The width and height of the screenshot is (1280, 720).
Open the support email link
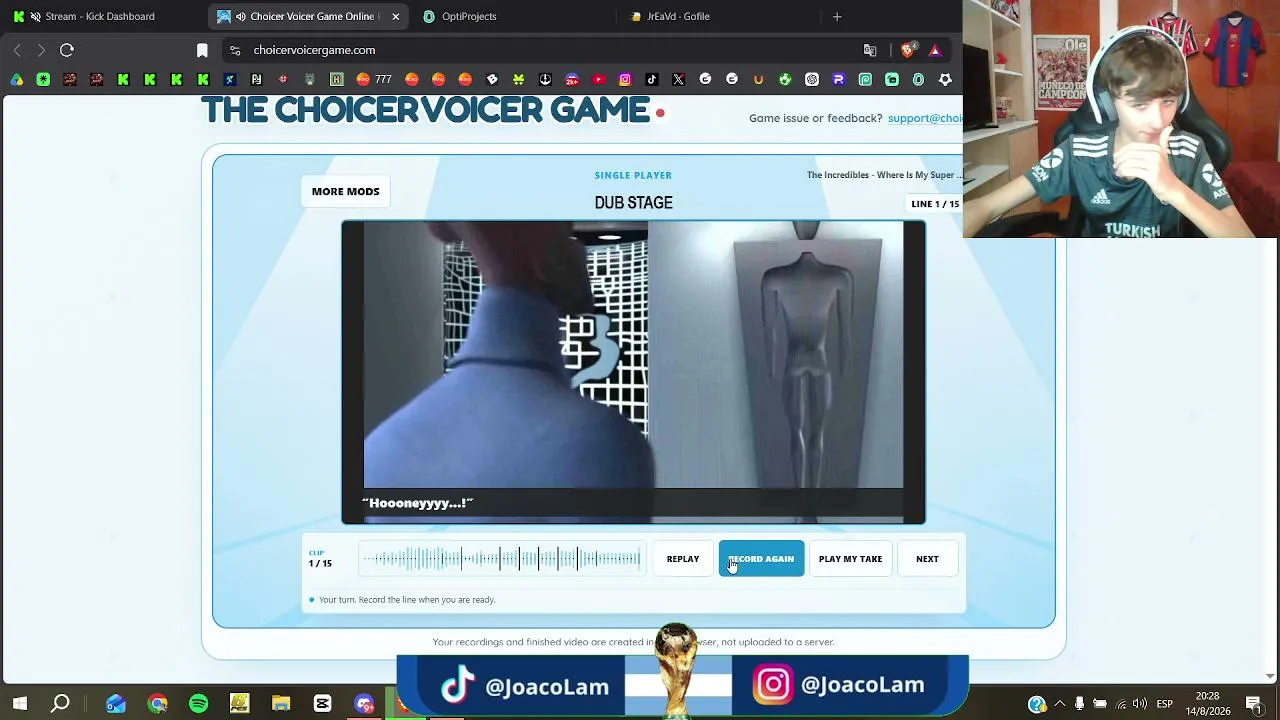pyautogui.click(x=925, y=118)
